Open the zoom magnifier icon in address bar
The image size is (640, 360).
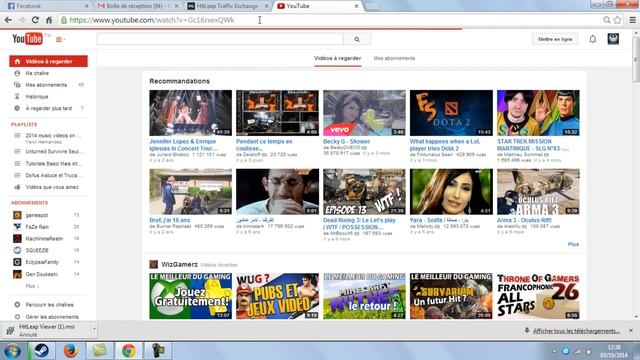pyautogui.click(x=607, y=20)
